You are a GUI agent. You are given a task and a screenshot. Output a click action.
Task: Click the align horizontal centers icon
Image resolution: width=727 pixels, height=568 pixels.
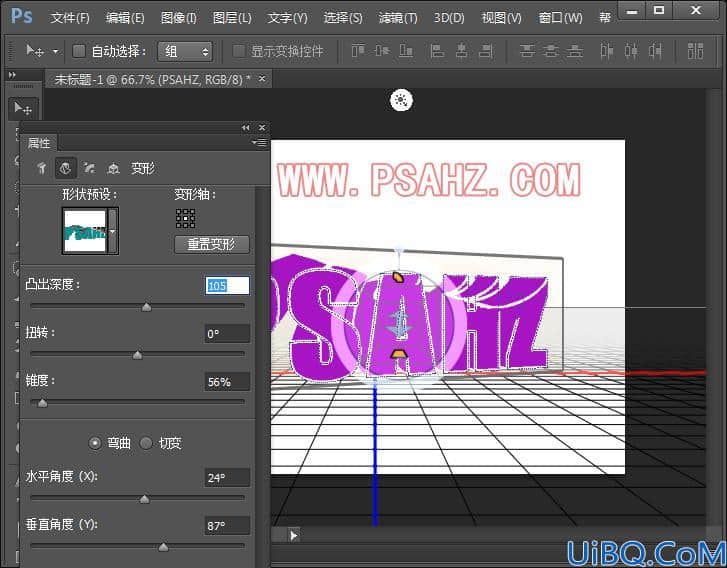coord(461,51)
